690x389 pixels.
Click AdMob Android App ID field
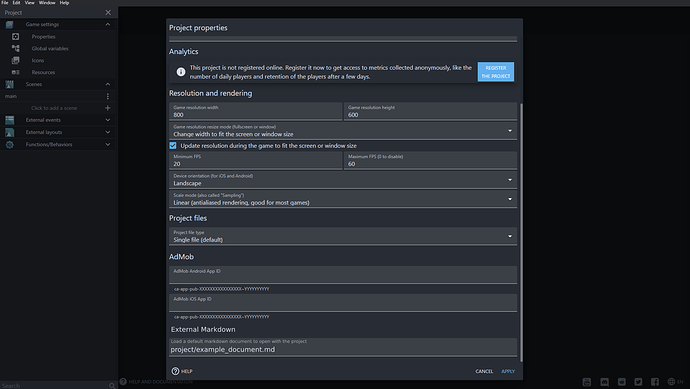(343, 275)
